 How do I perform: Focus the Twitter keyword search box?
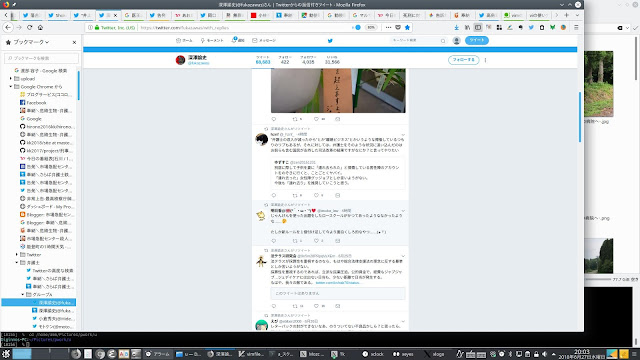418,40
